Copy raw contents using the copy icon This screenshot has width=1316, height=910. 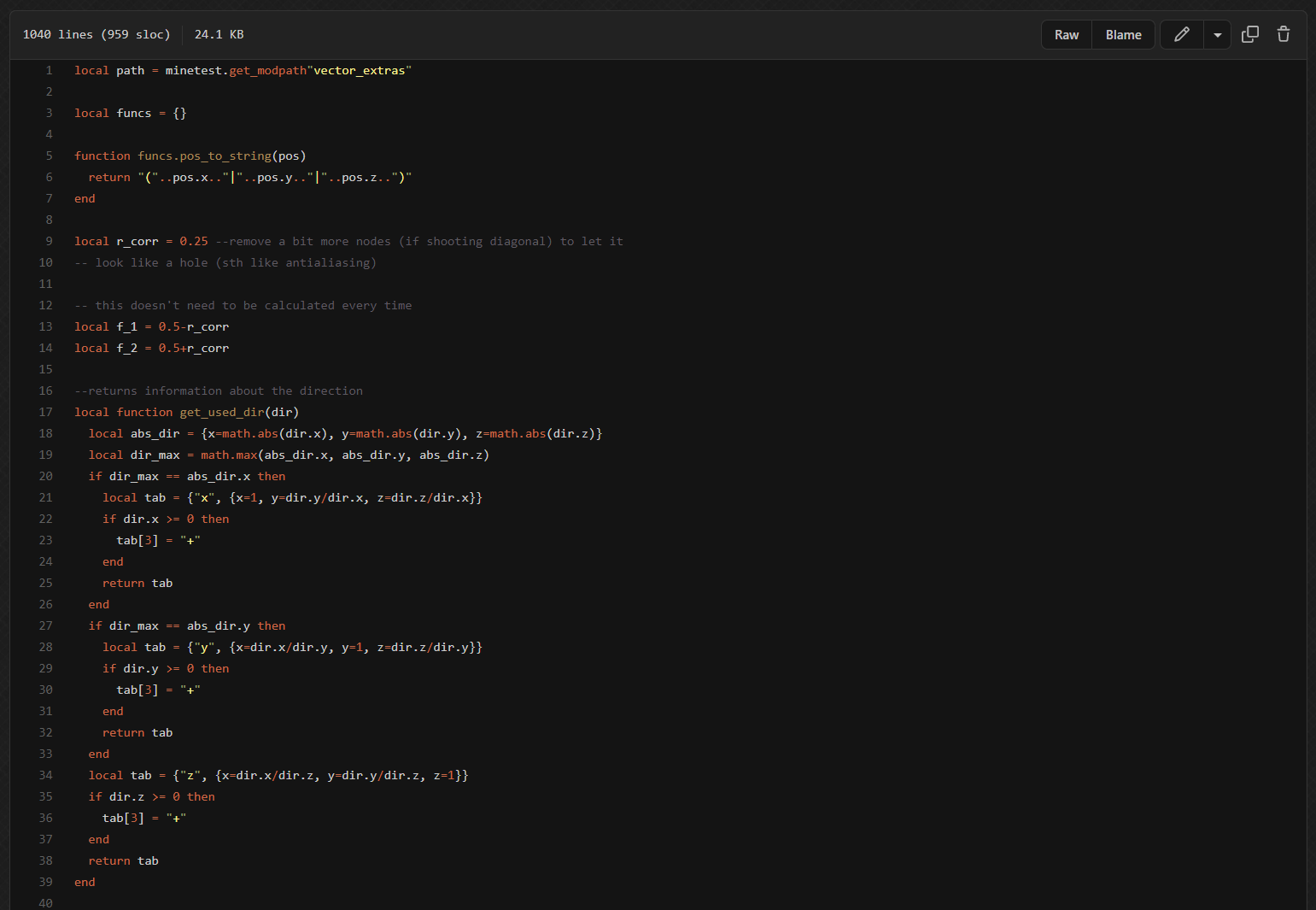(1249, 34)
